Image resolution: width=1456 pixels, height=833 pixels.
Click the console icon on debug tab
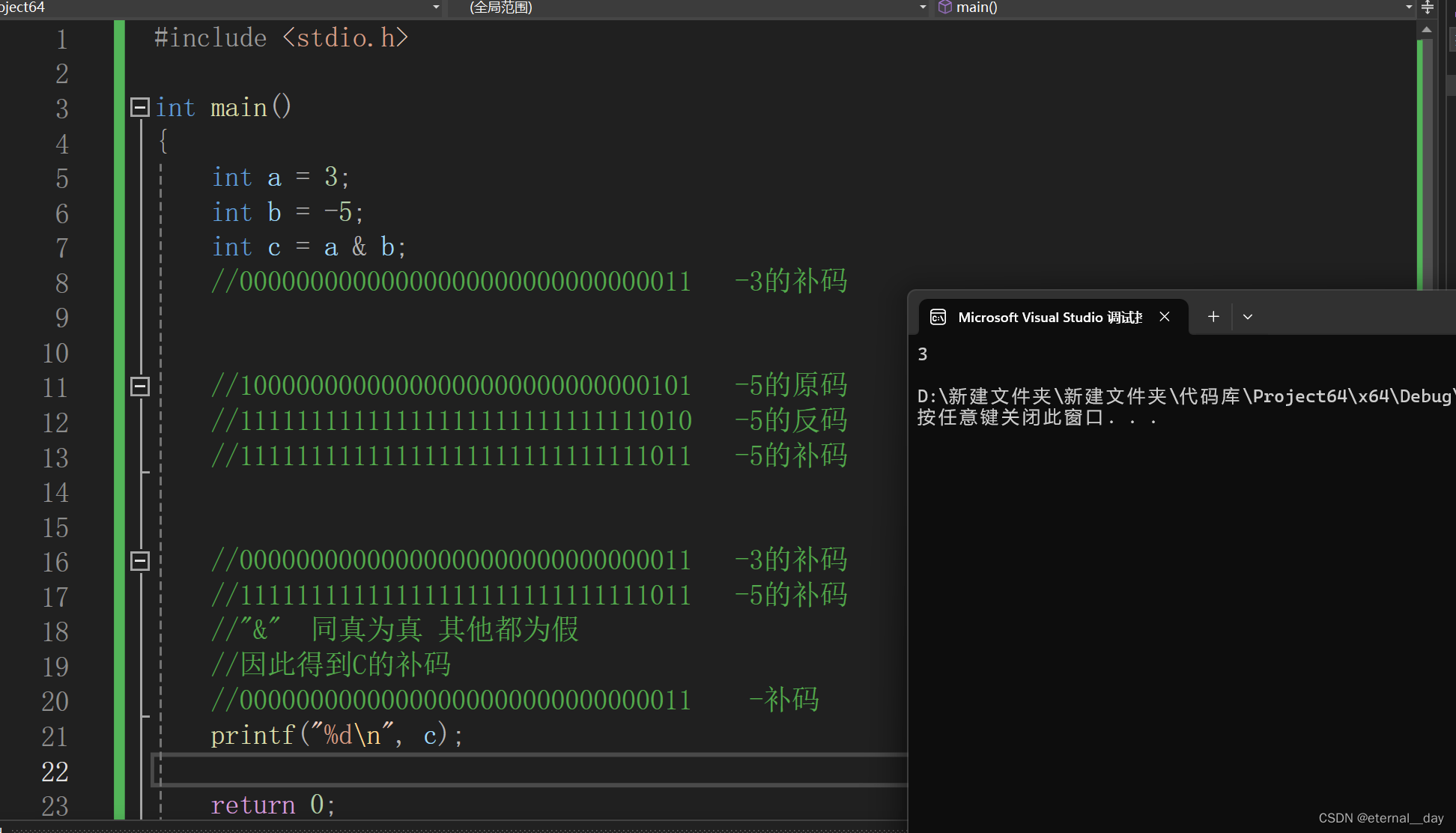point(938,317)
